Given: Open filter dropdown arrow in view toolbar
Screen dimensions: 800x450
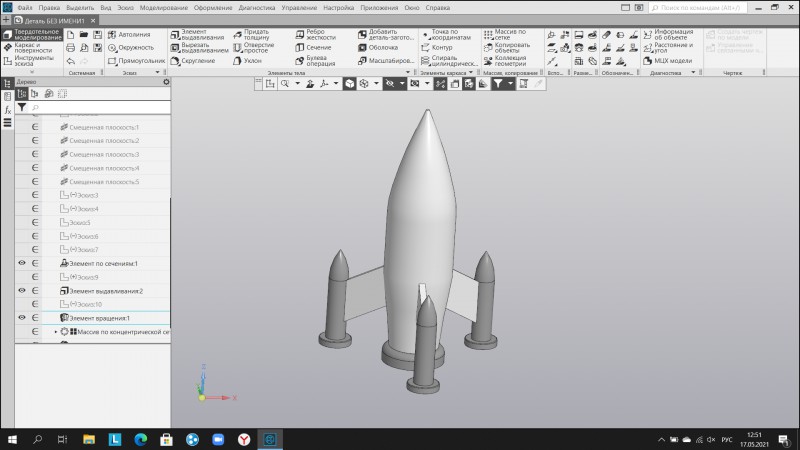Looking at the screenshot, I should pyautogui.click(x=510, y=84).
